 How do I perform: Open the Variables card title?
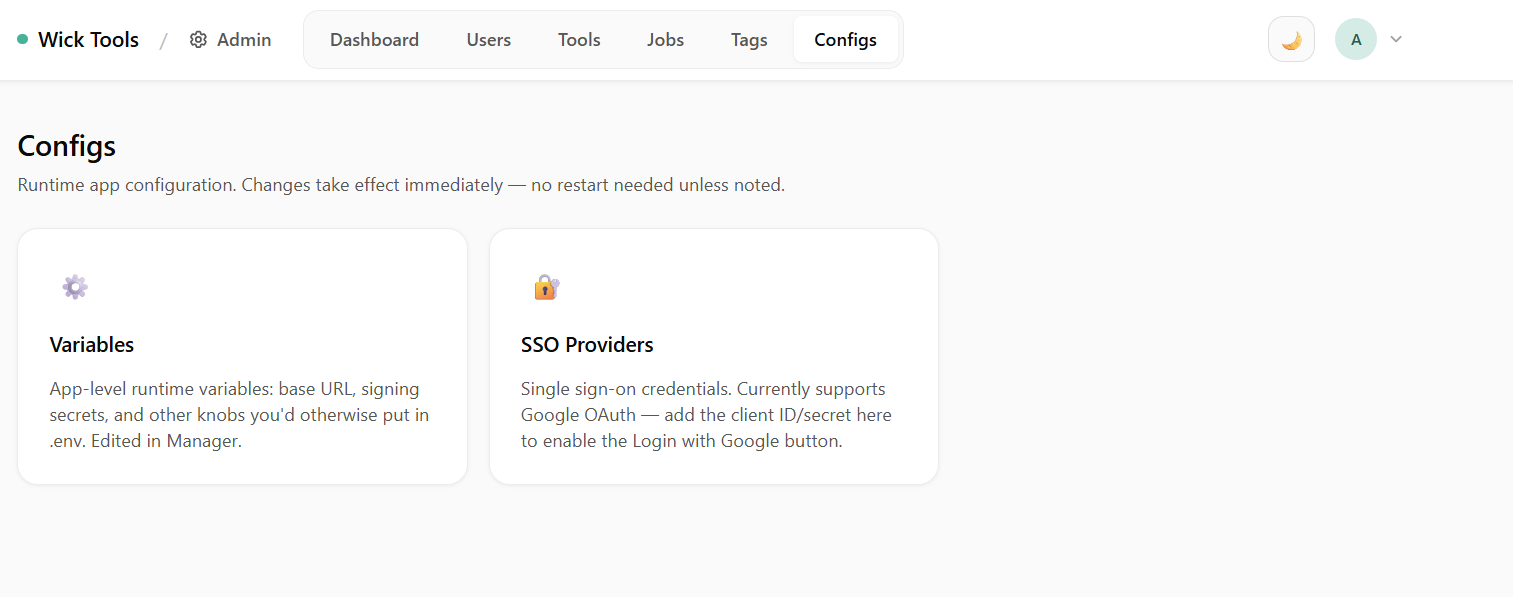92,345
